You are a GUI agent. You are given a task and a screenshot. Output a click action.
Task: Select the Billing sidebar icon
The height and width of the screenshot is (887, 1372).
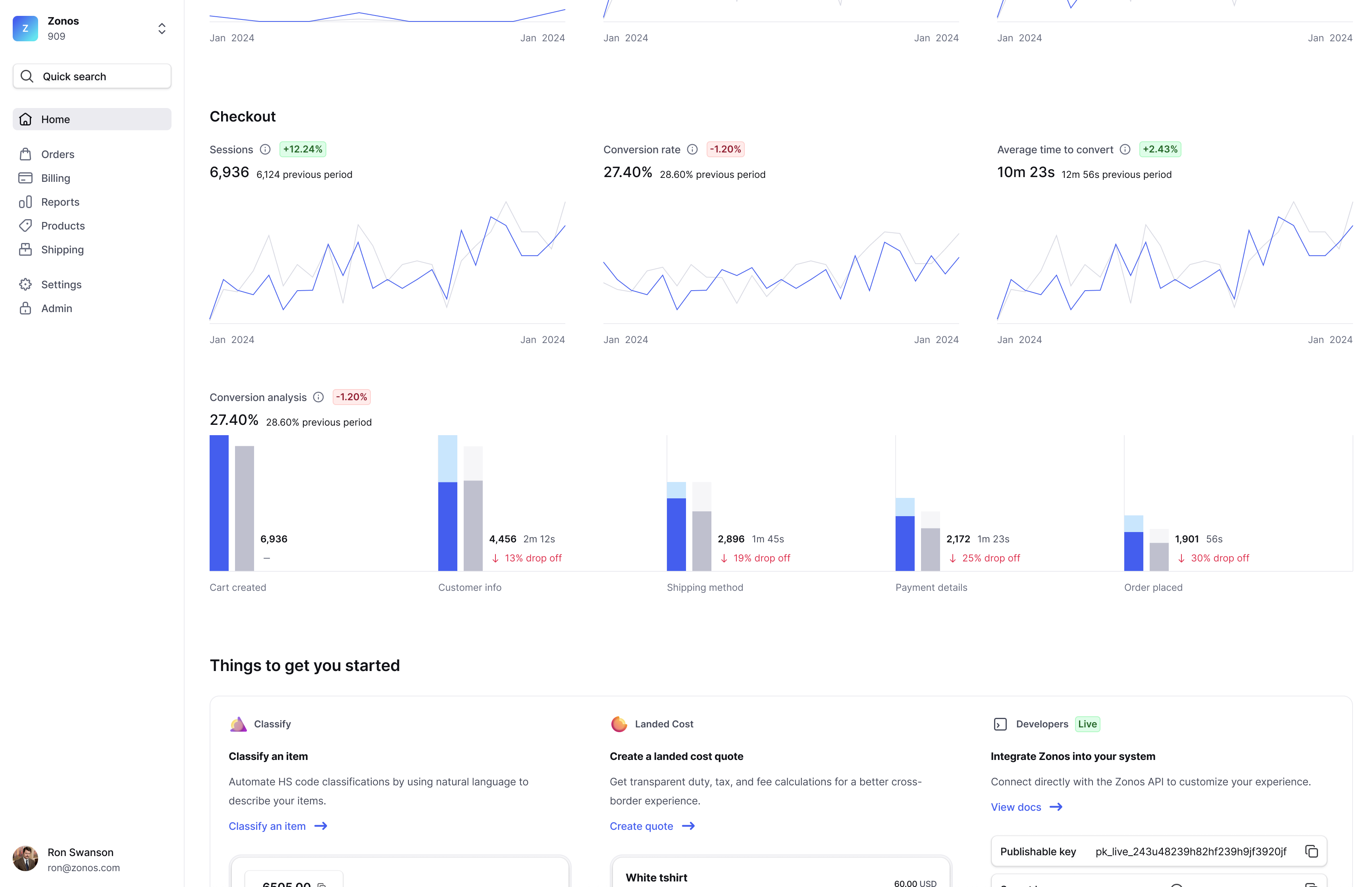(x=27, y=178)
